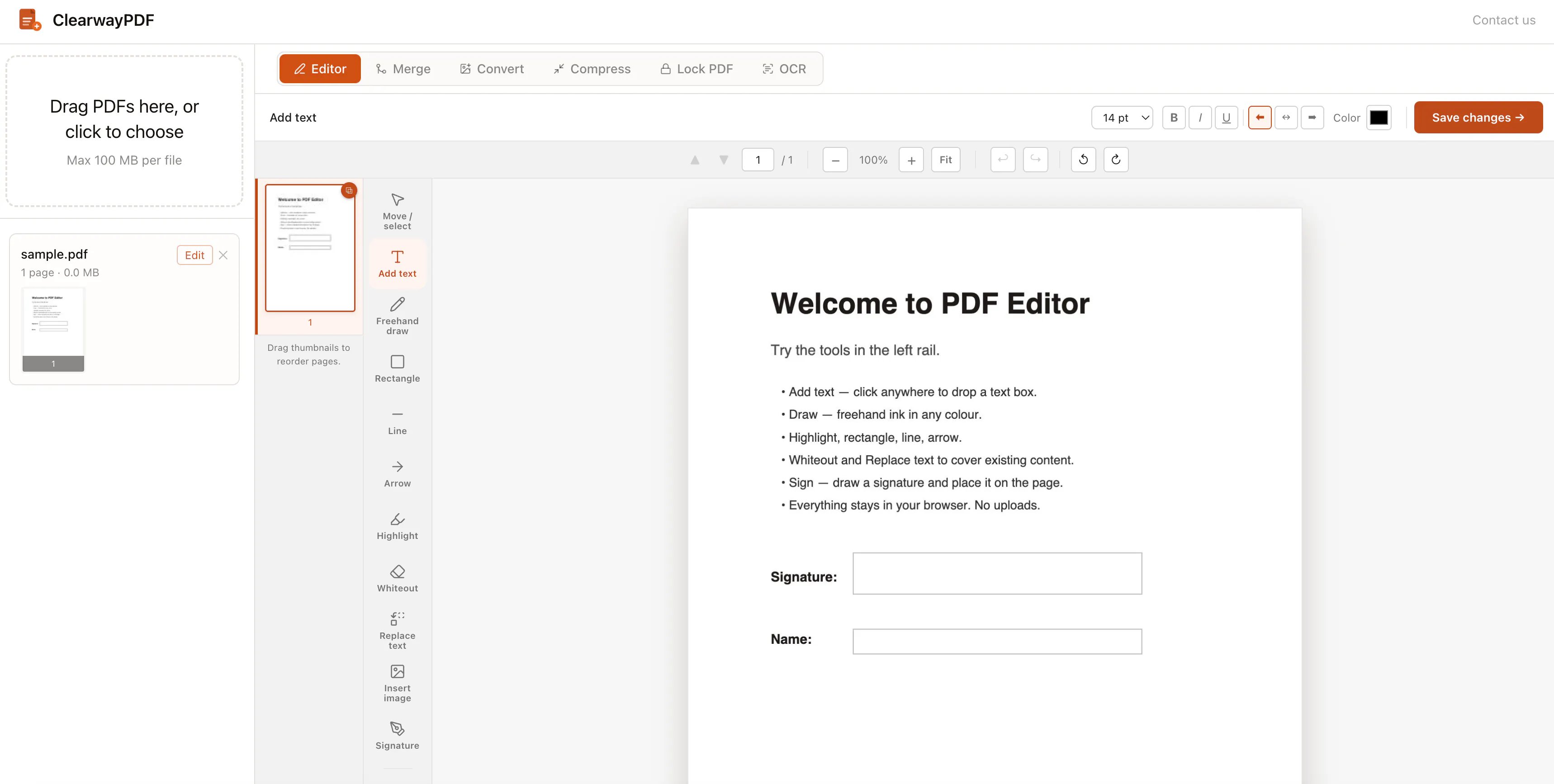Click the sample.pdf preview thumbnail
Screen dimensions: 1554x784
pos(53,329)
